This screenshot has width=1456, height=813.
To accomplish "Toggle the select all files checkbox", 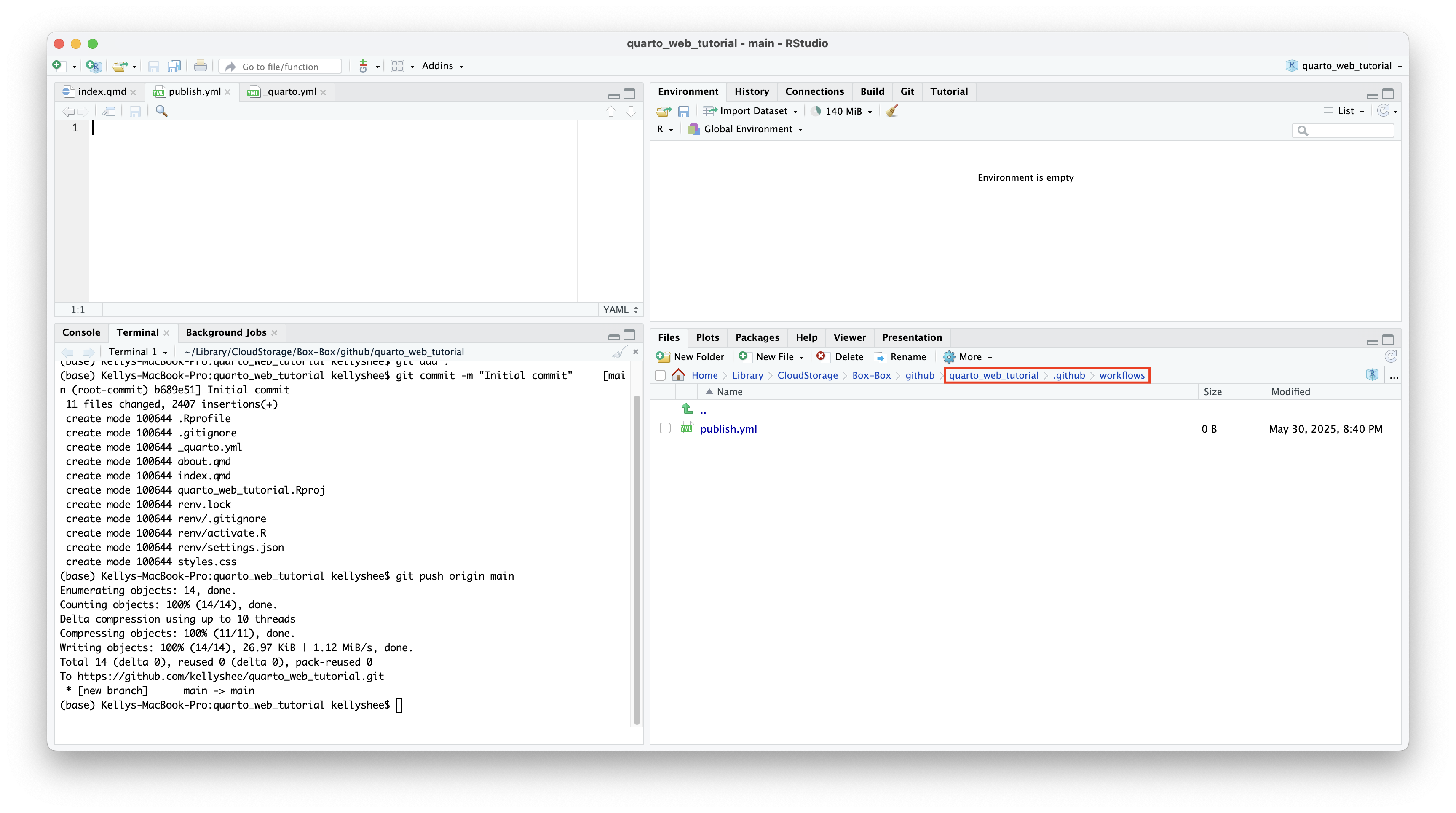I will (x=660, y=374).
